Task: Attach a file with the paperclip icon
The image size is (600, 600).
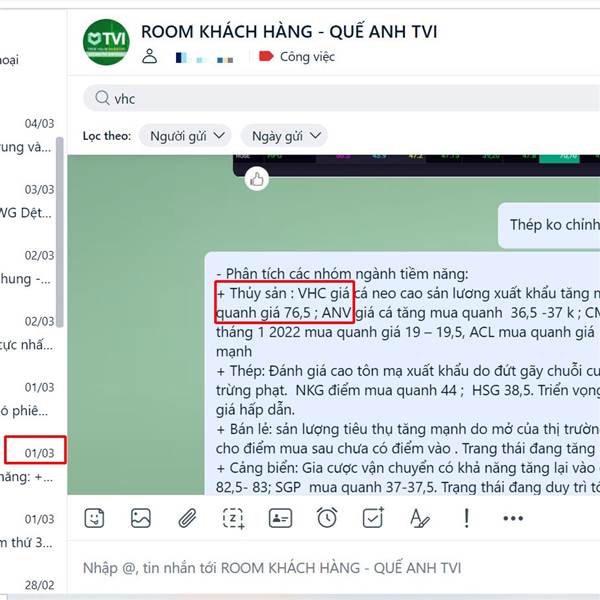Action: tap(188, 518)
